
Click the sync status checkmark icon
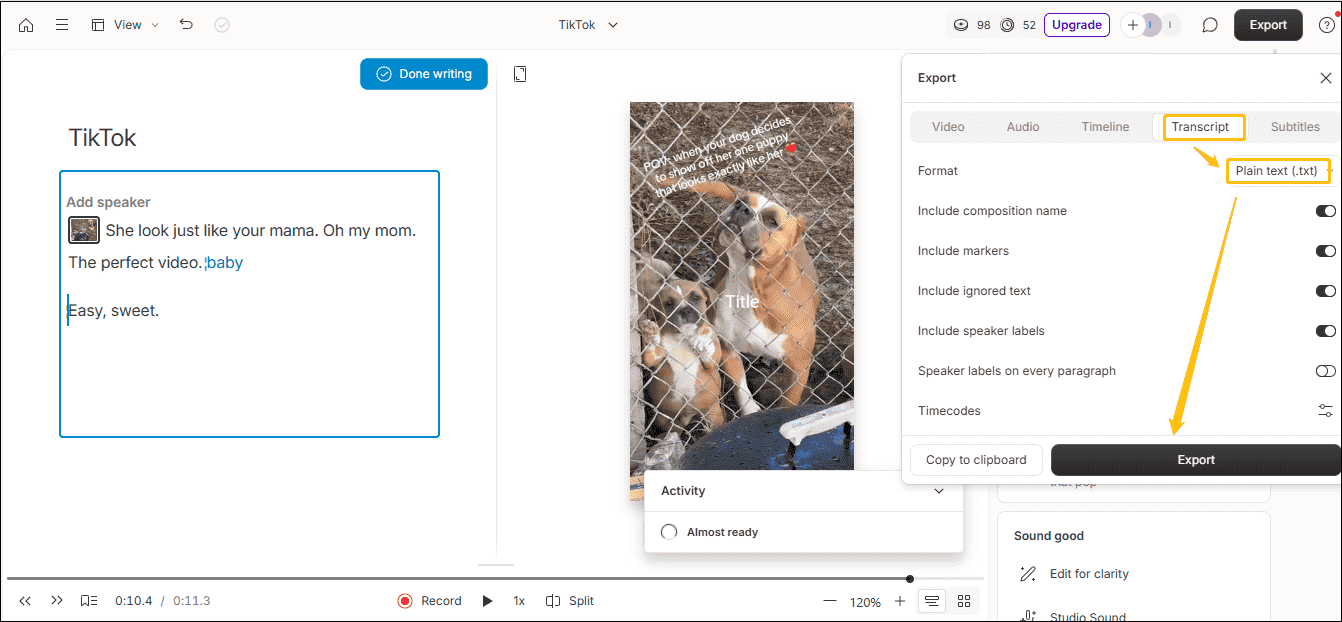[x=222, y=25]
